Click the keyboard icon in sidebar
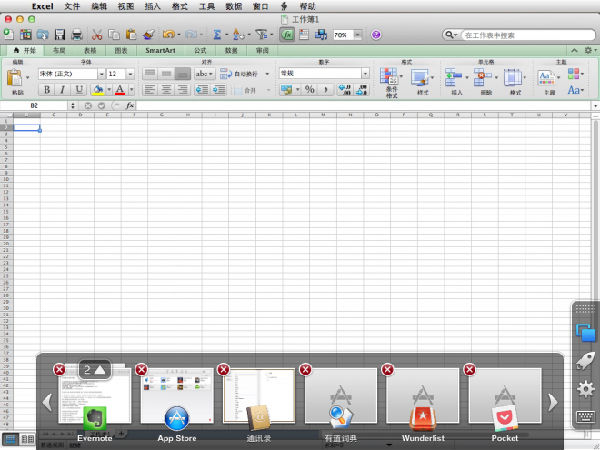Image resolution: width=600 pixels, height=450 pixels. pos(586,418)
